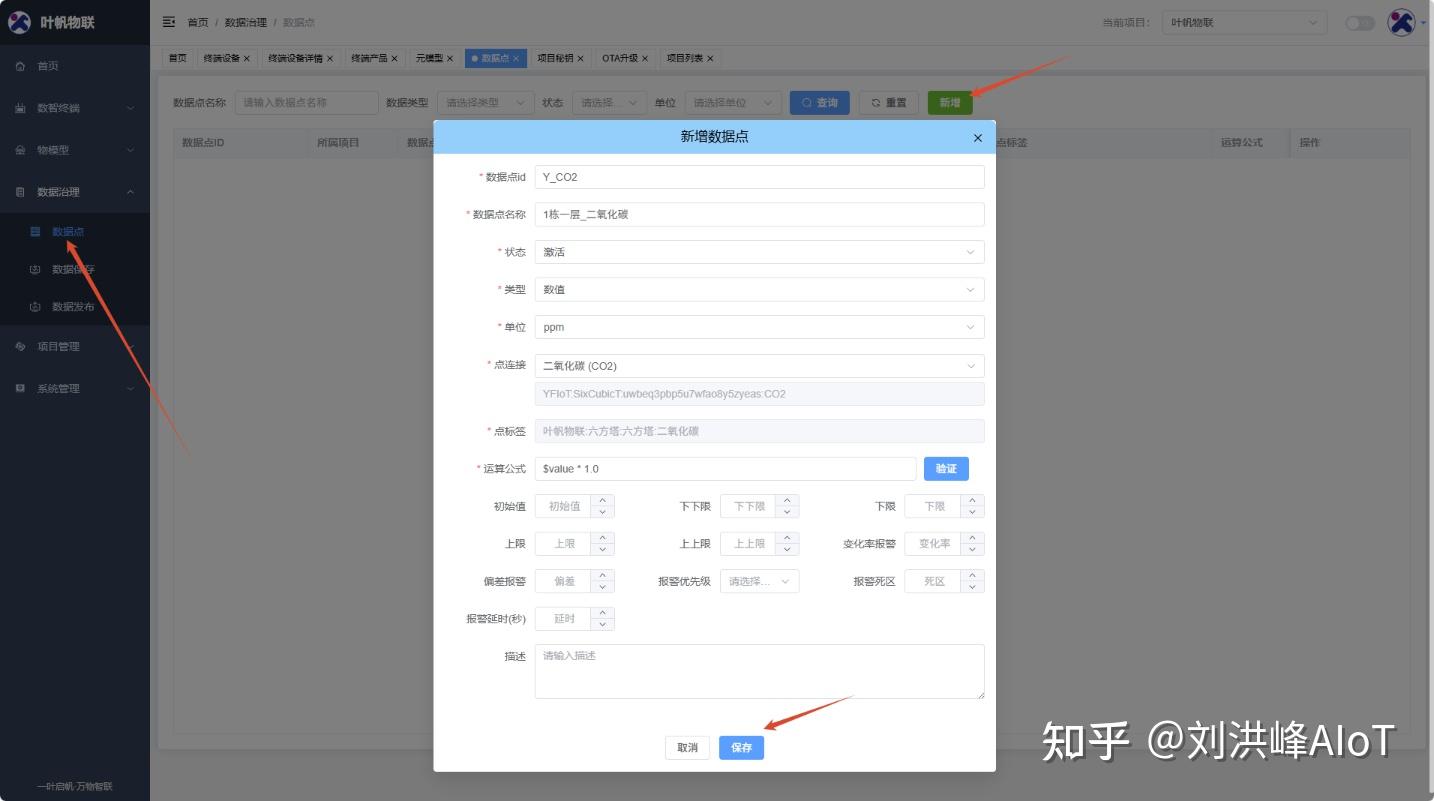This screenshot has width=1434, height=801.
Task: Close the 元模型 tab with its X
Action: pos(450,59)
